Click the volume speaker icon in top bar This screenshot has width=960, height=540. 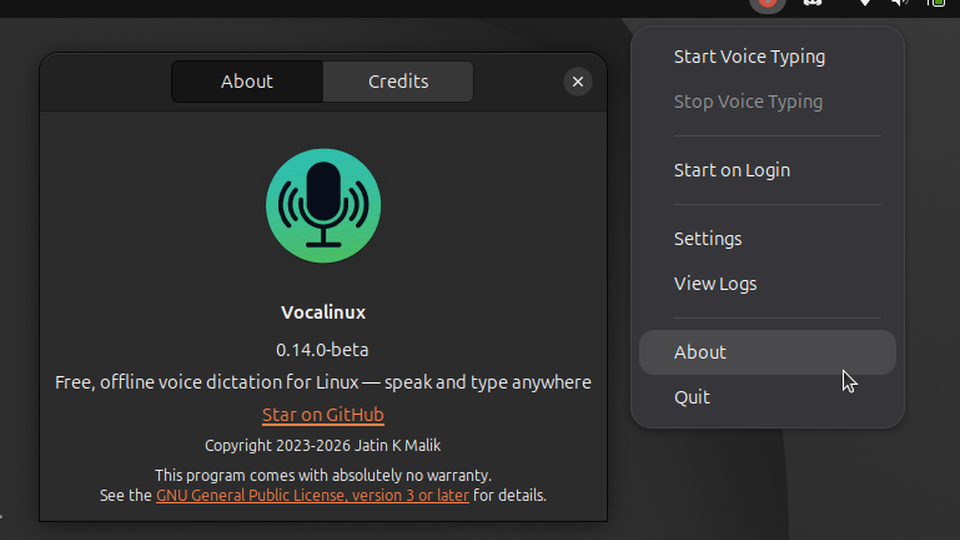[899, 3]
